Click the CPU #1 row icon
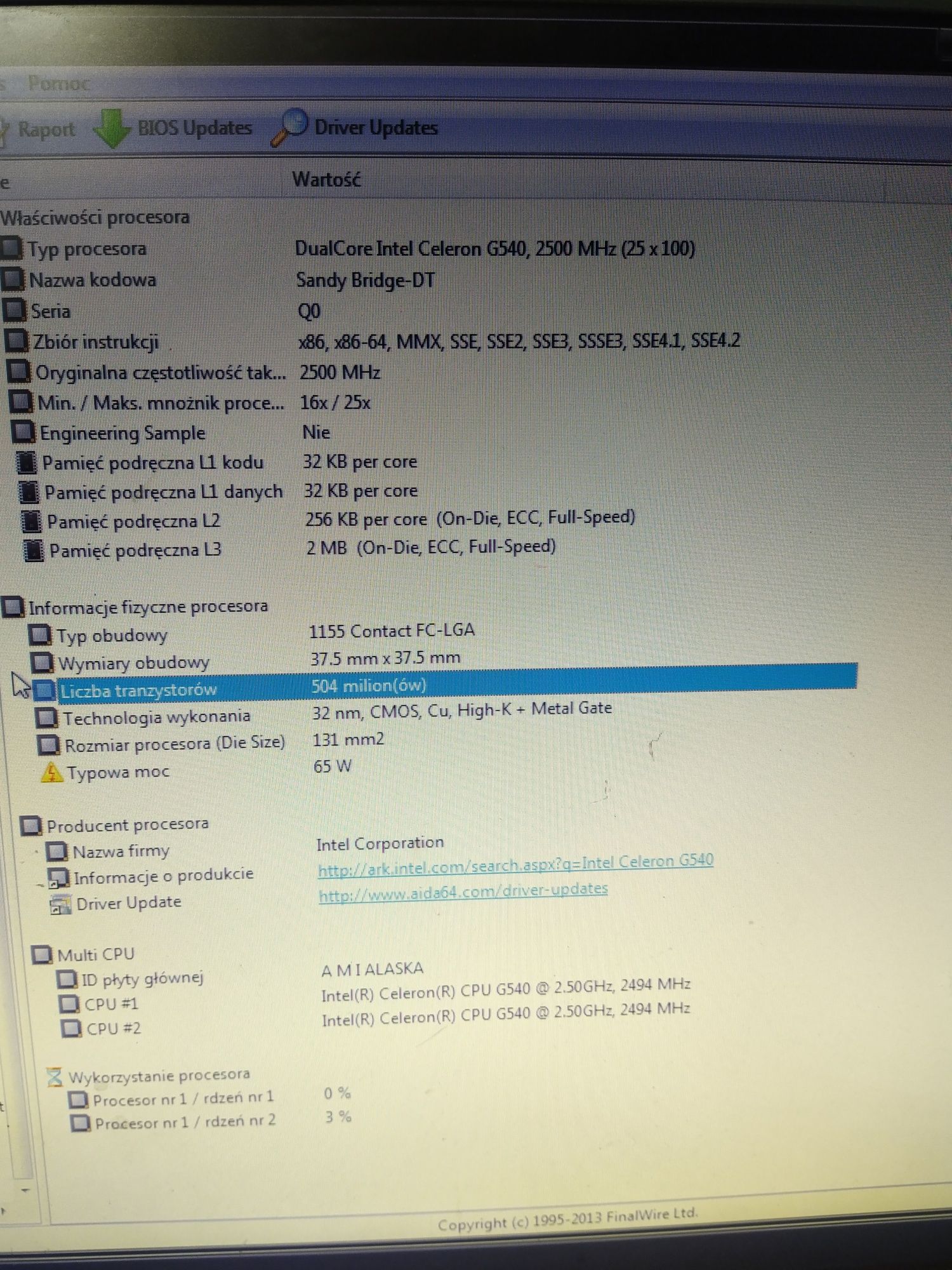952x1270 pixels. click(69, 1004)
